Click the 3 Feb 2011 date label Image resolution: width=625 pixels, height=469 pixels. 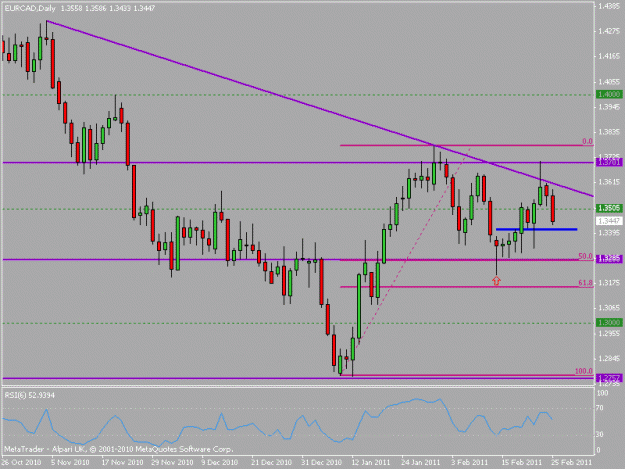tap(470, 463)
